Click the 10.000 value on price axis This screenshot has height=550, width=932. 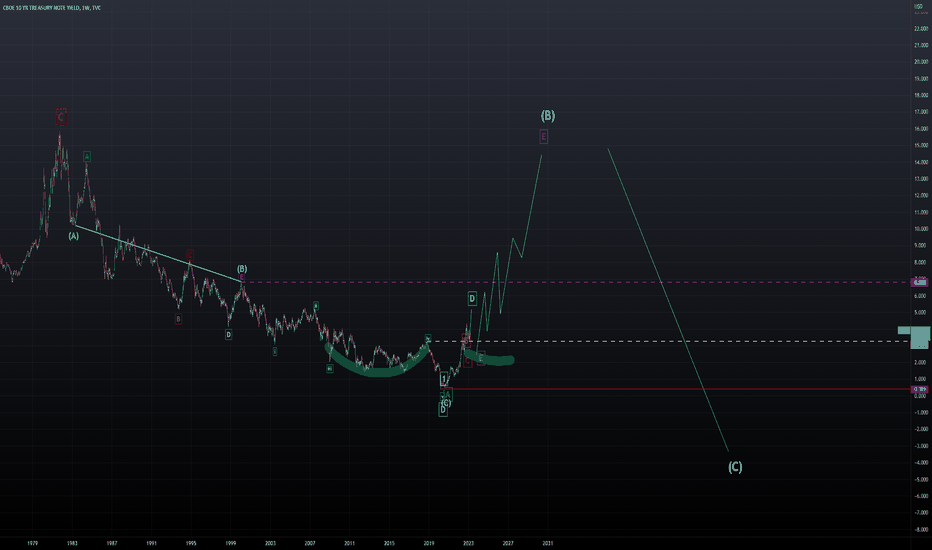[921, 229]
